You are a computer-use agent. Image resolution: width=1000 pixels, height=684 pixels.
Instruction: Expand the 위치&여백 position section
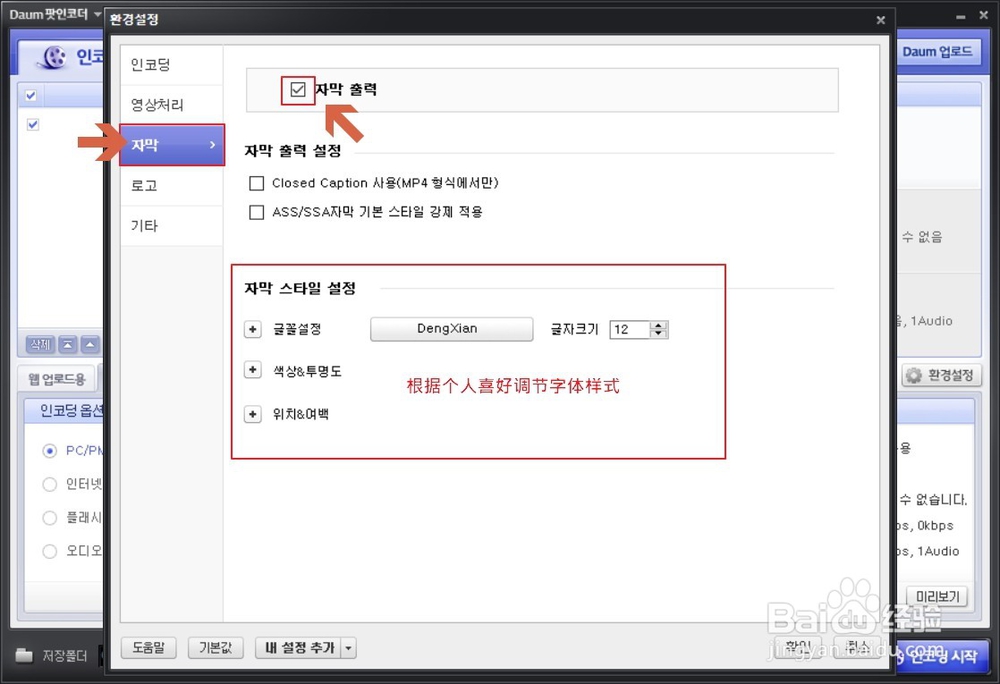[x=252, y=414]
